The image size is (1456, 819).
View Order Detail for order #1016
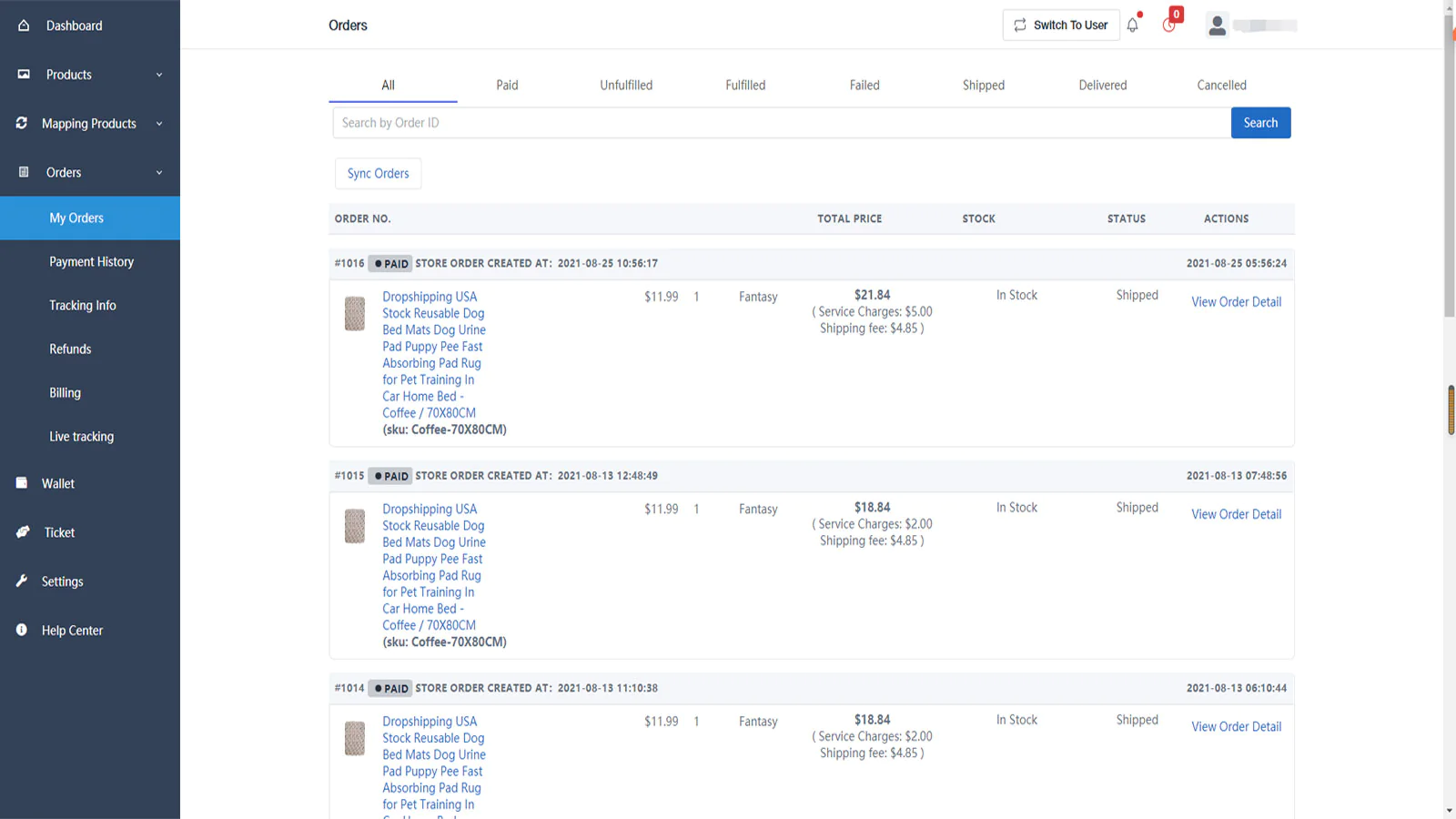click(1236, 302)
